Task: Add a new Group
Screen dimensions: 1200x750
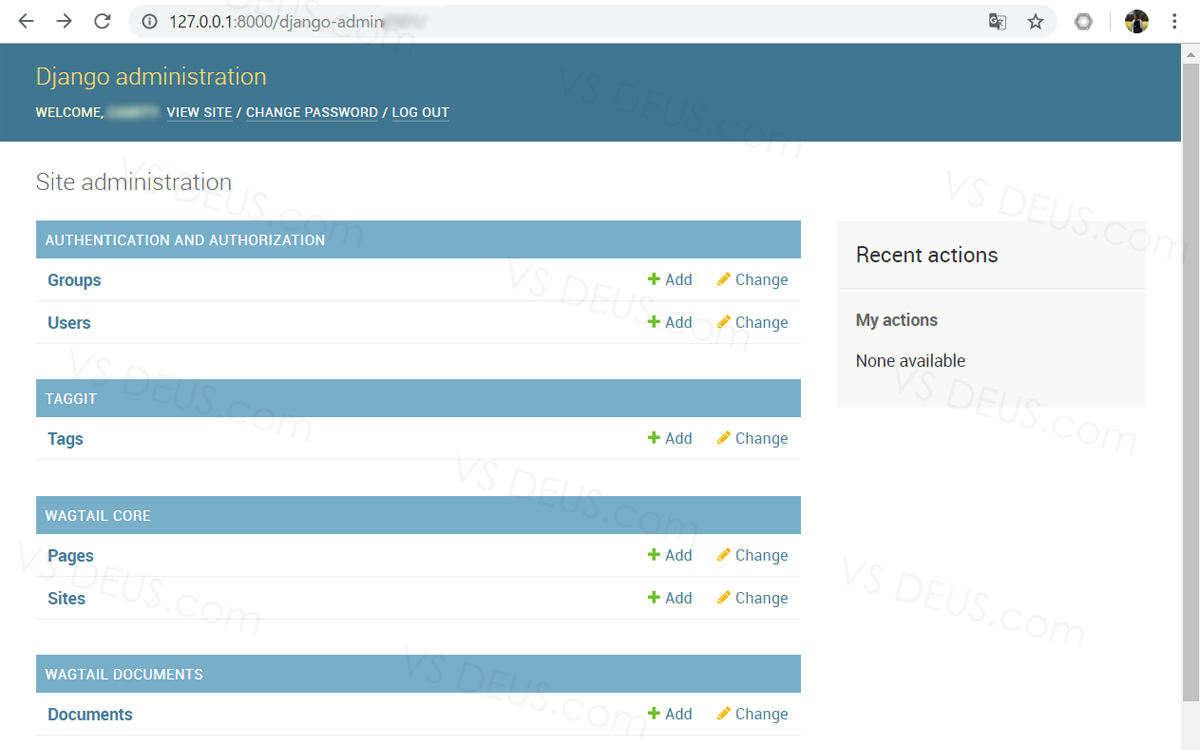Action: coord(670,280)
